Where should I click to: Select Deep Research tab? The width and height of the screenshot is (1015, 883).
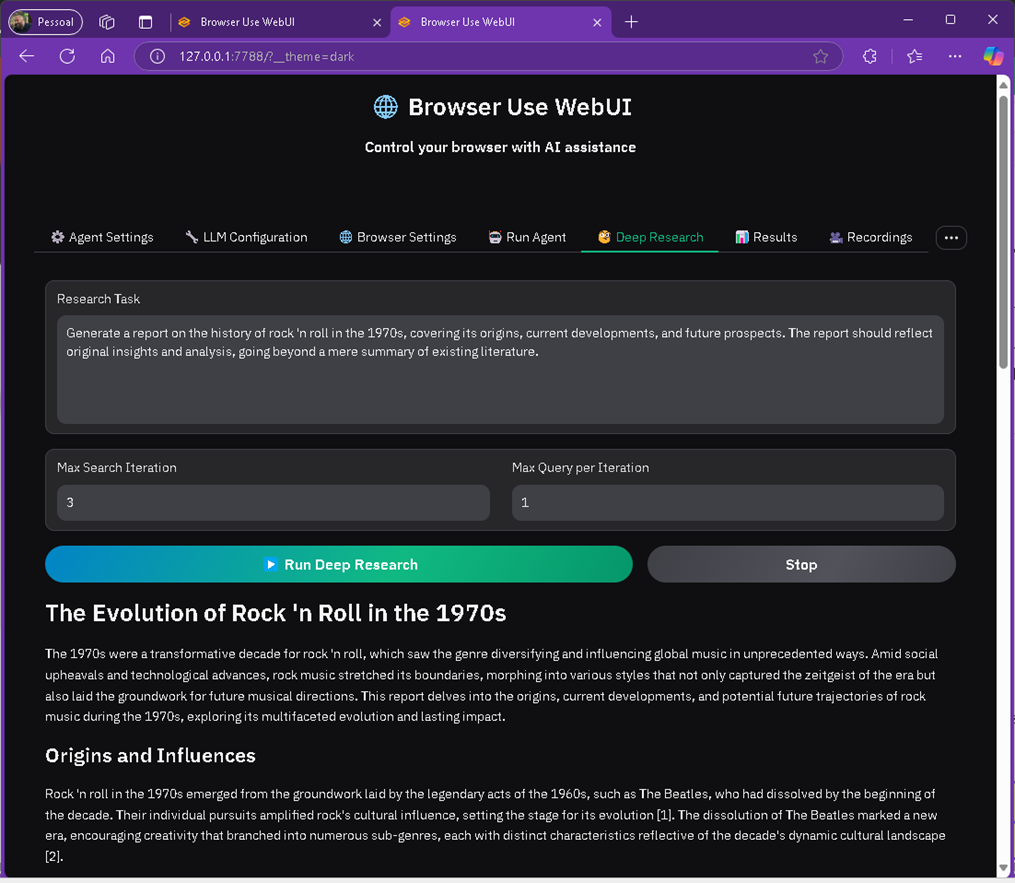point(650,237)
